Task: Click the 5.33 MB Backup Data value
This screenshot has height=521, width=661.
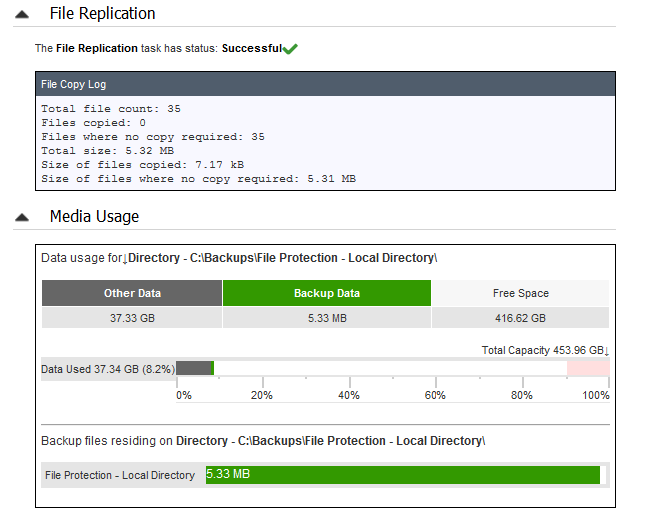Action: [326, 318]
